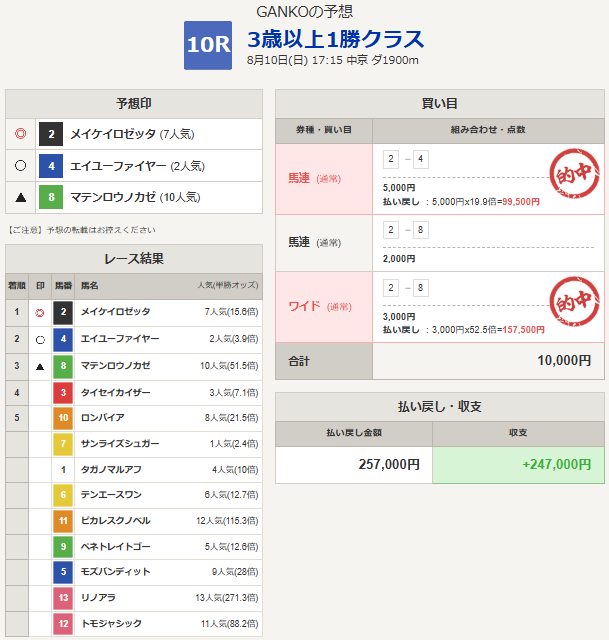Click the 8 box in the 馬連 2-8 combination
This screenshot has width=609, height=640.
[420, 230]
